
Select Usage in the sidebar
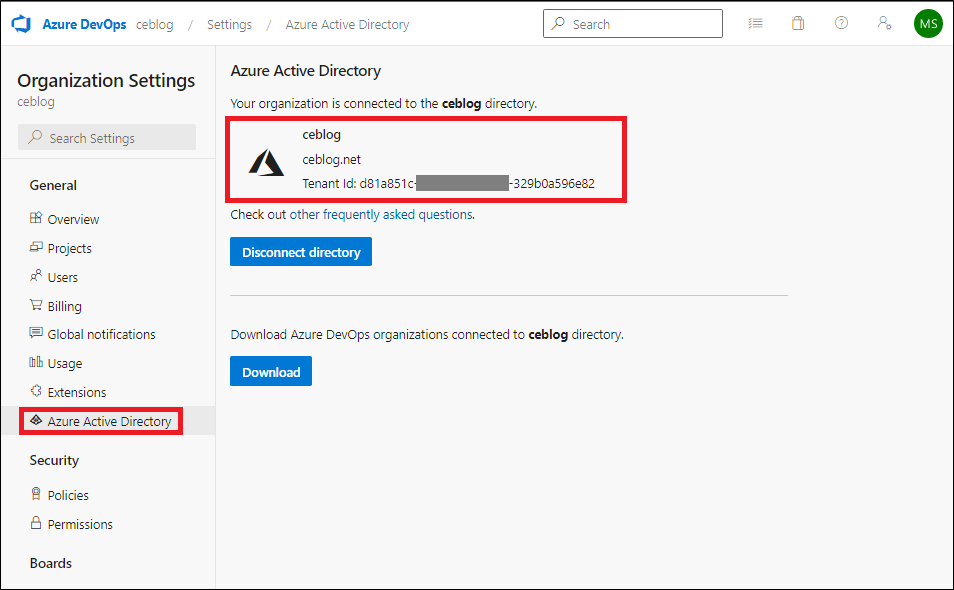[64, 363]
